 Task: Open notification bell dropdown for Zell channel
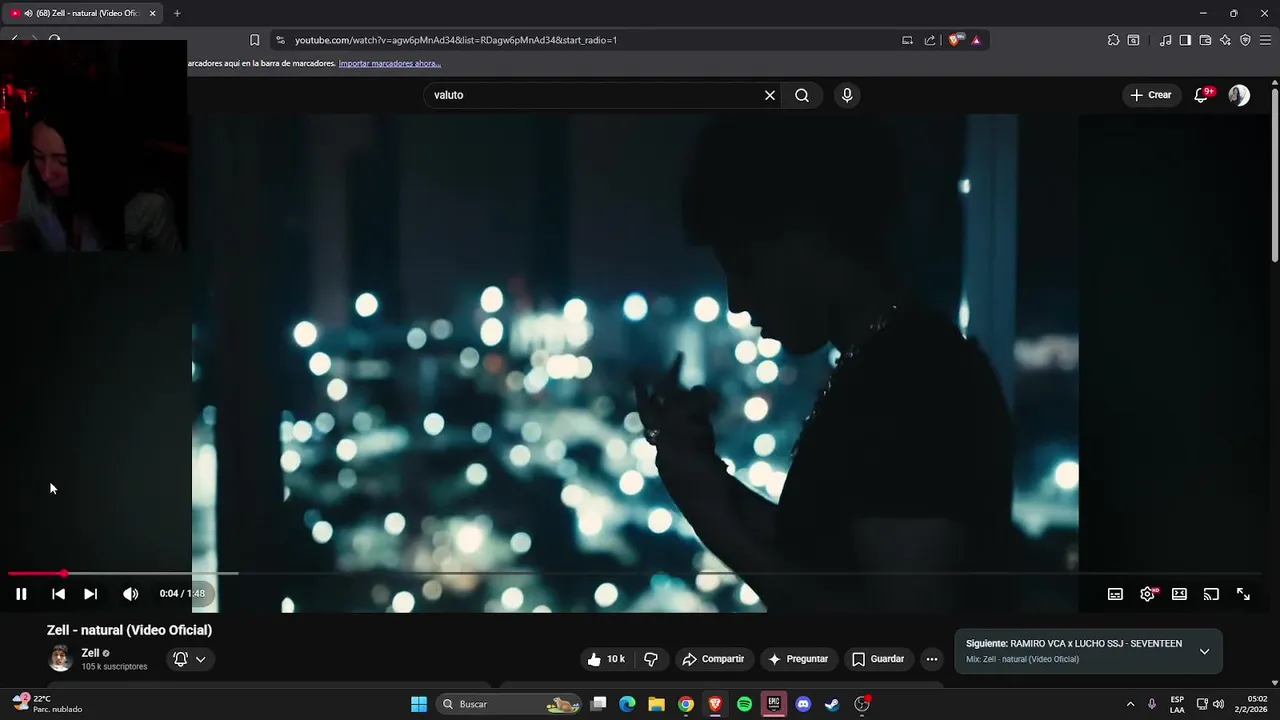click(189, 659)
